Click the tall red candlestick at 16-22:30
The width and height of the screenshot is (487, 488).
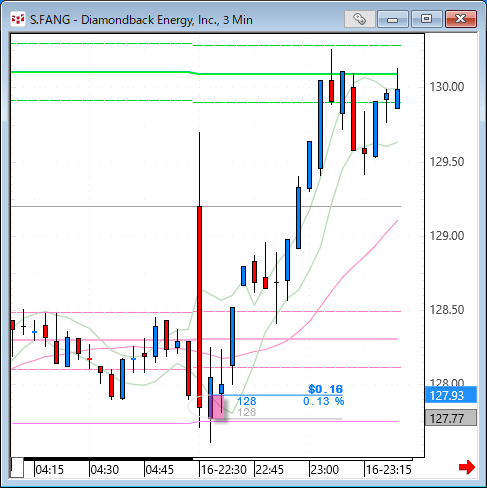(x=199, y=307)
